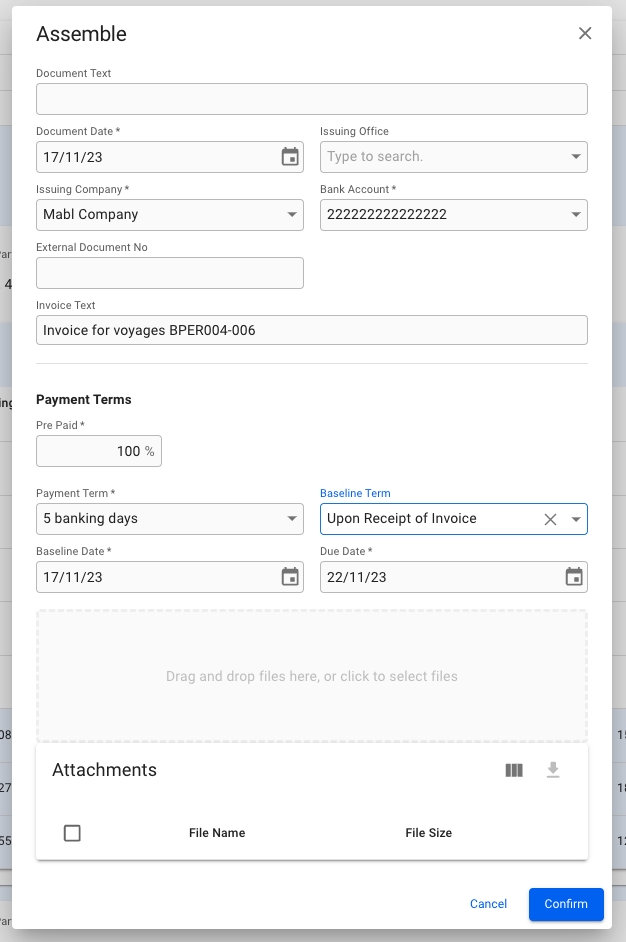Click the attachments download icon
The height and width of the screenshot is (942, 626).
553,770
